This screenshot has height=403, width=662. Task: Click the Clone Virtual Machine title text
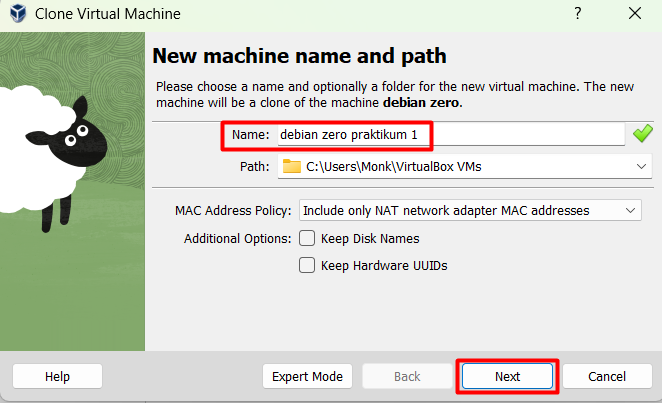[108, 14]
